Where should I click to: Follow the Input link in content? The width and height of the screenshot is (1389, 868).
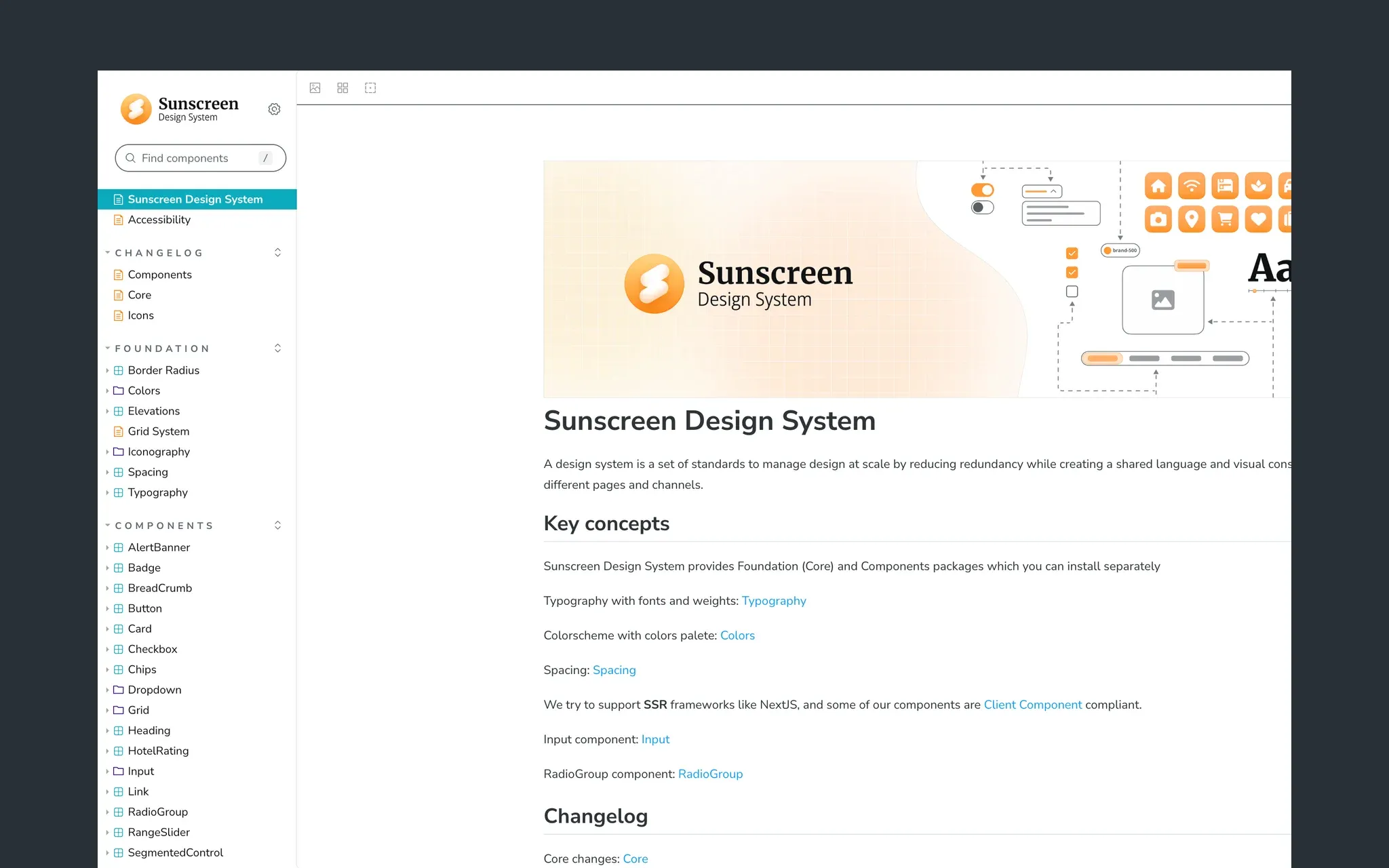pyautogui.click(x=655, y=739)
